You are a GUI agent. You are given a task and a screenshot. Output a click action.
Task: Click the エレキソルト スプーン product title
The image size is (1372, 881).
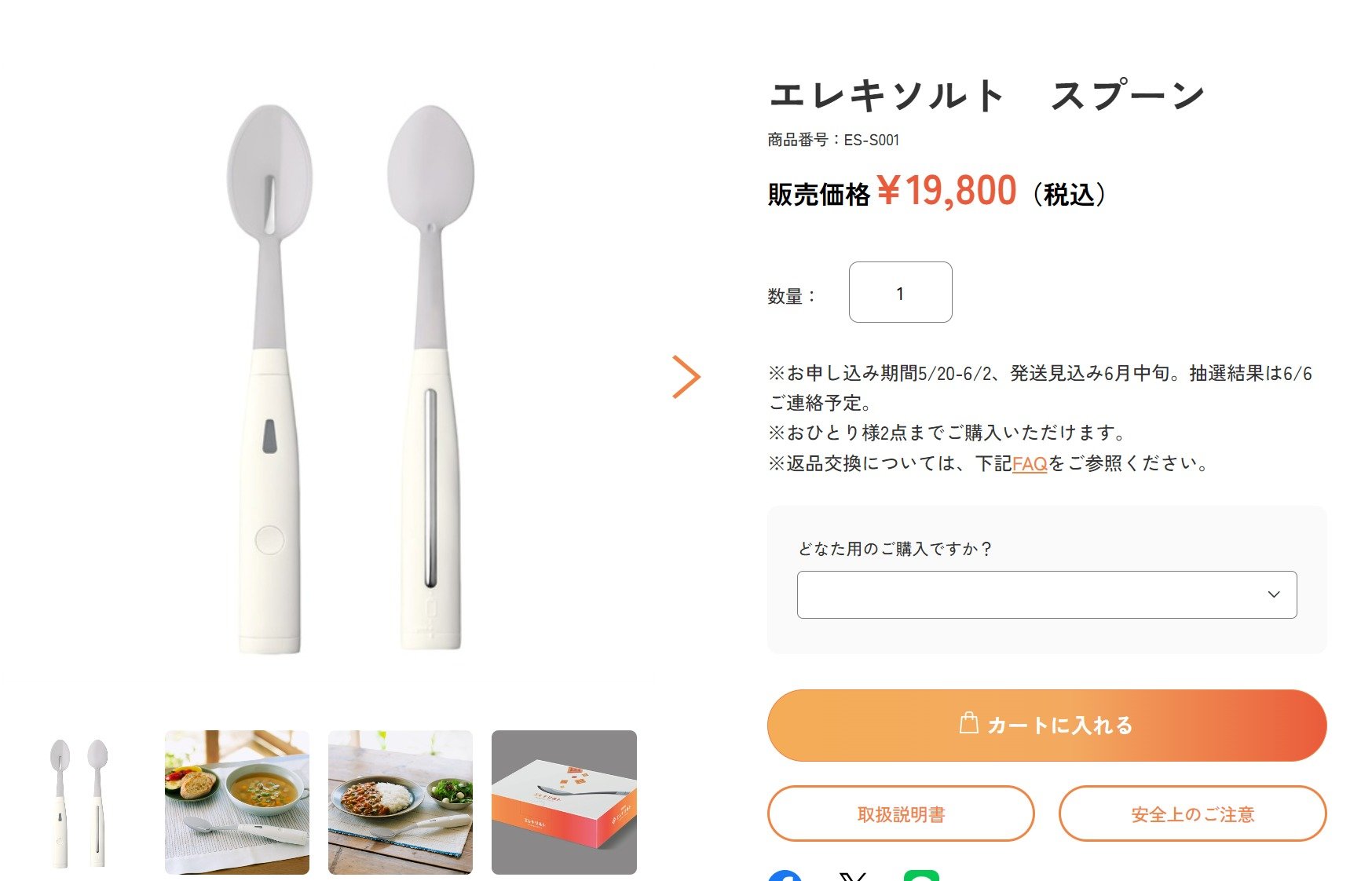(987, 96)
